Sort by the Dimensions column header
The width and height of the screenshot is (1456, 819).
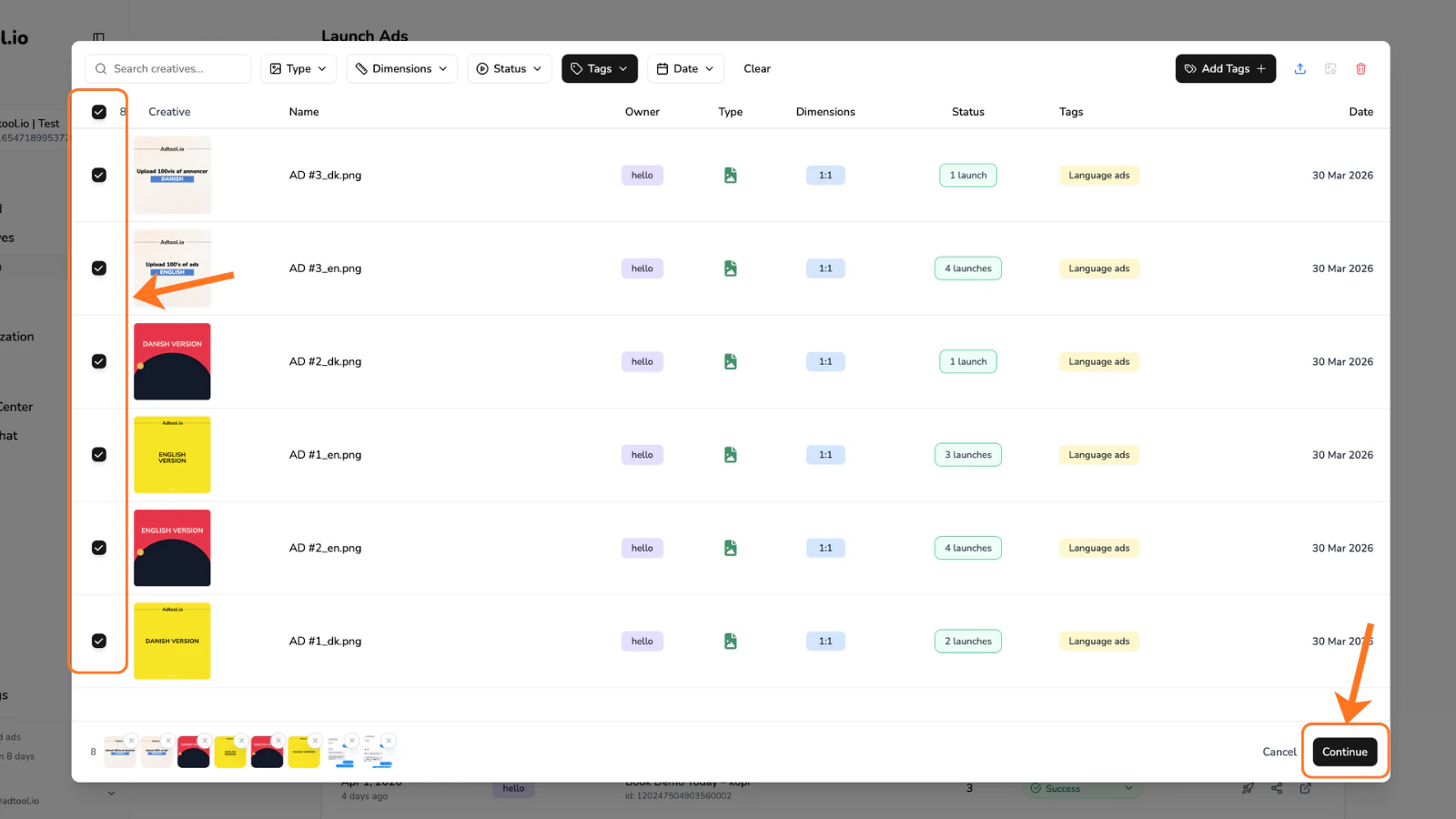click(825, 112)
